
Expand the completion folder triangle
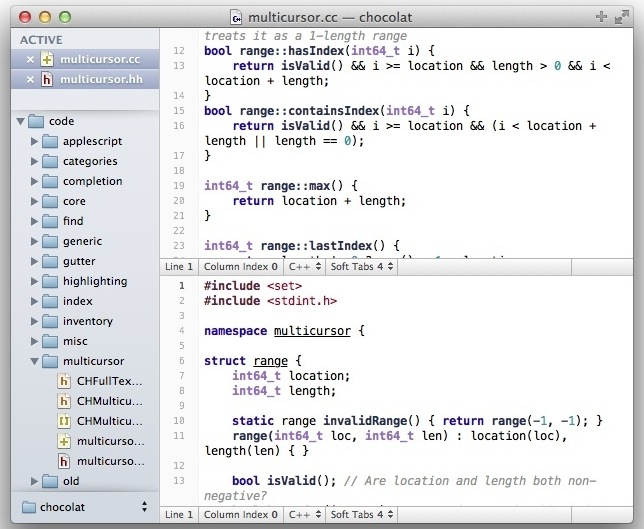pyautogui.click(x=35, y=181)
